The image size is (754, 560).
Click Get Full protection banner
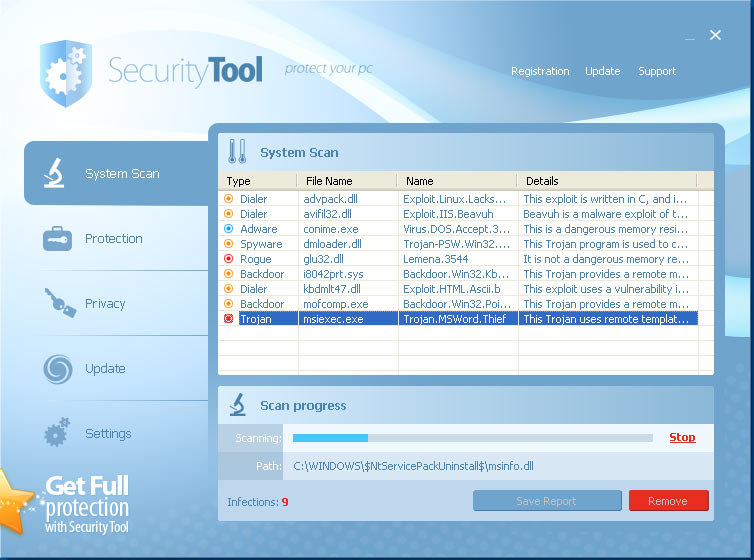(x=87, y=504)
